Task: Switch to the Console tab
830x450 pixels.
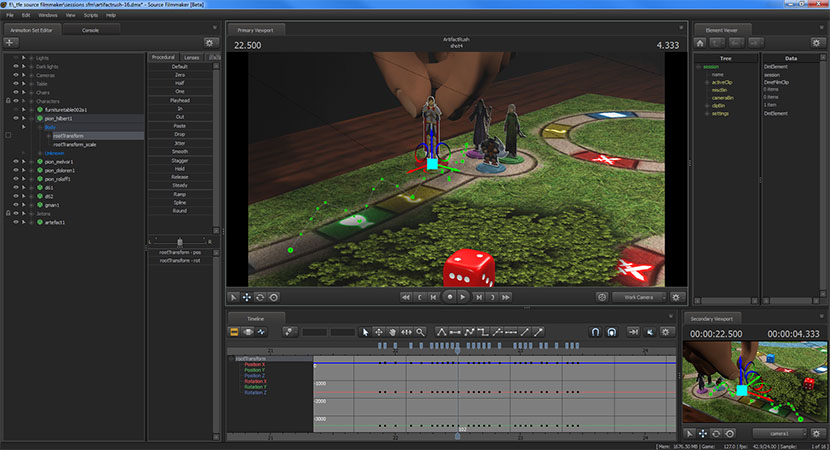Action: point(91,30)
